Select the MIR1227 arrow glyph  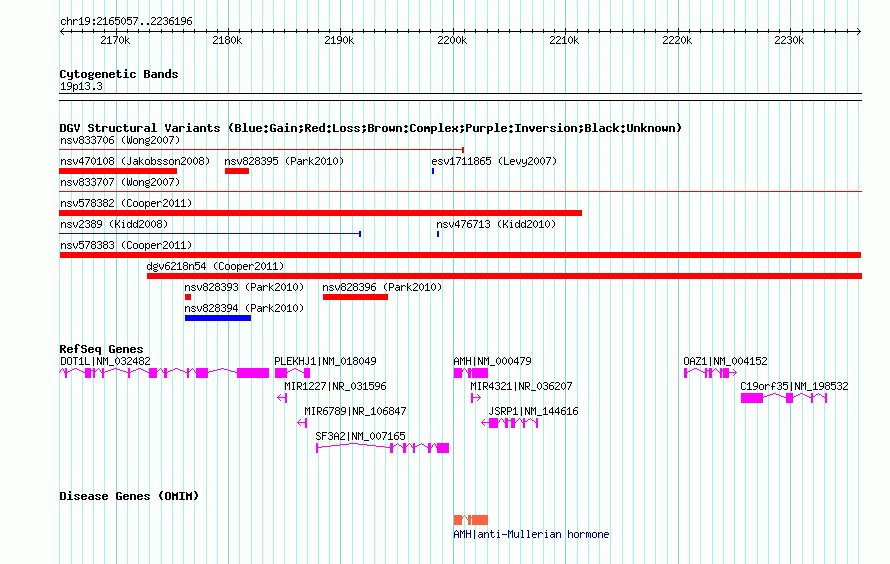(x=282, y=398)
